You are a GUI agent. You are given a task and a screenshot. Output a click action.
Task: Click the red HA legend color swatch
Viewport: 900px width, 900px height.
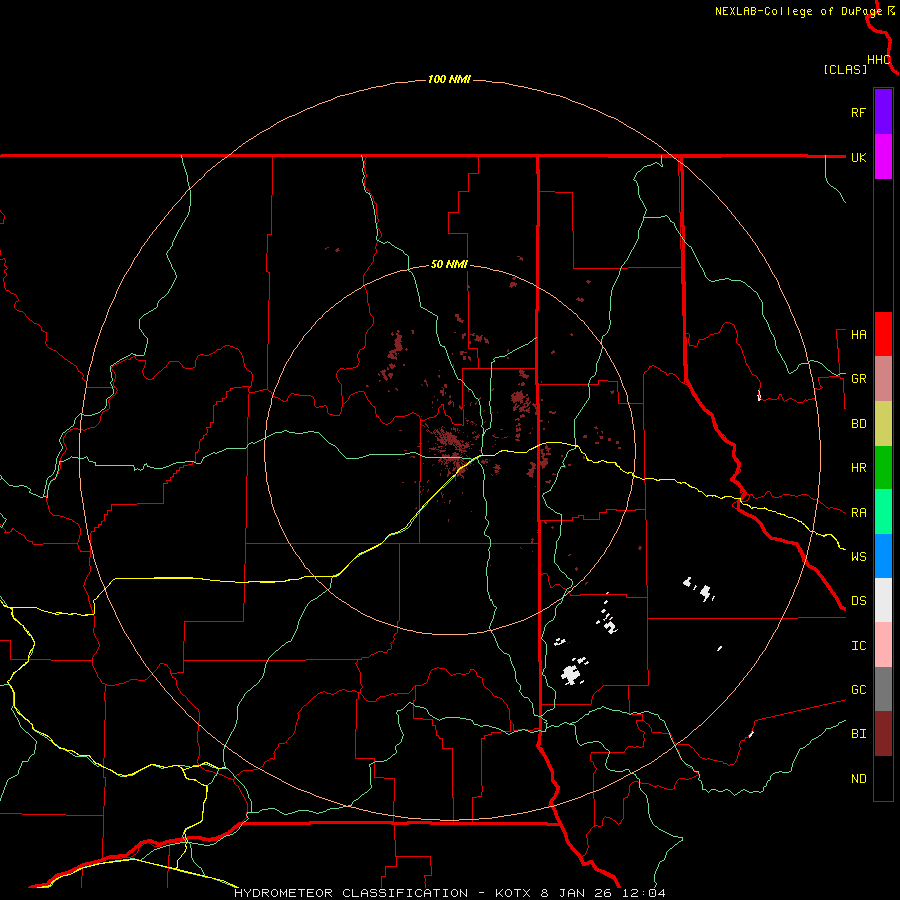click(883, 334)
